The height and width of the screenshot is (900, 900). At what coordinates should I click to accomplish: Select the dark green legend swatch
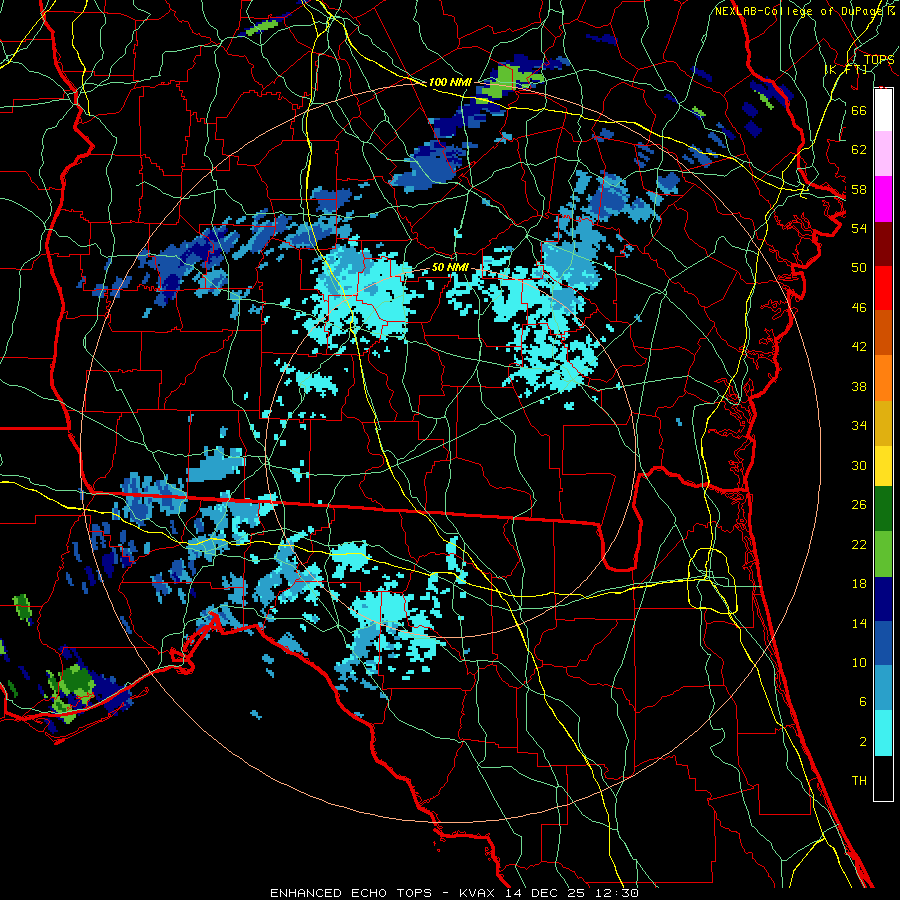(x=883, y=509)
